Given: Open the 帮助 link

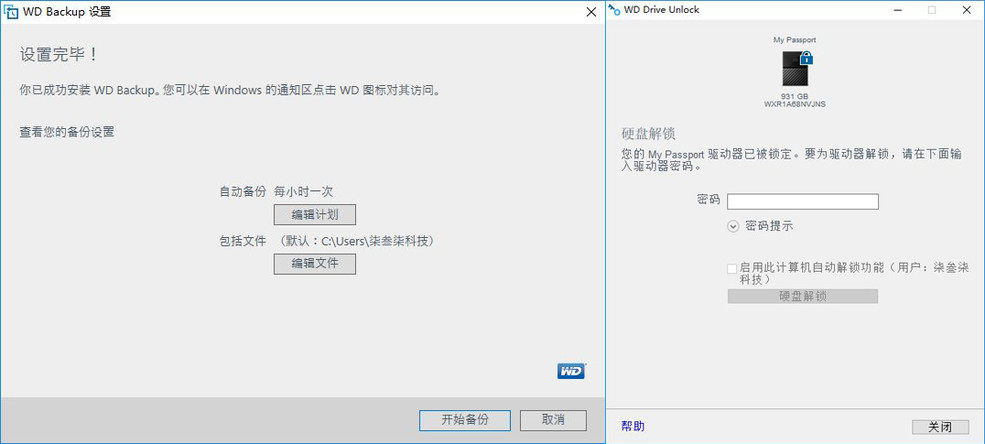Looking at the screenshot, I should click(x=633, y=427).
